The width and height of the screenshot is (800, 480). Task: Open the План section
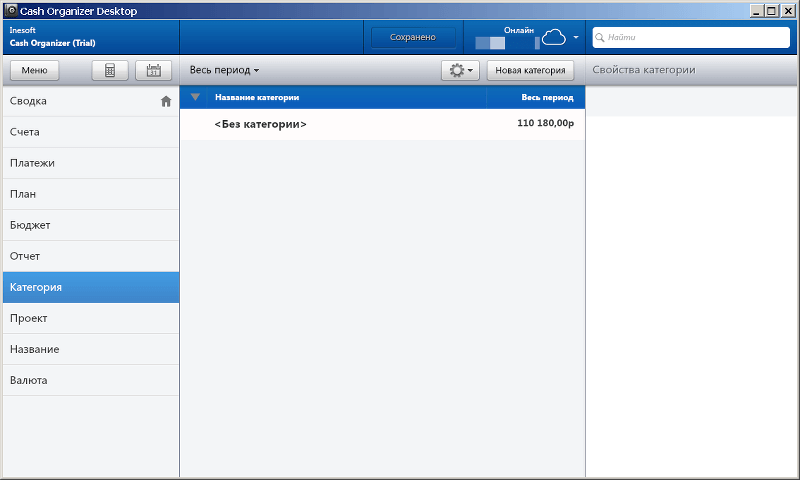pyautogui.click(x=91, y=194)
